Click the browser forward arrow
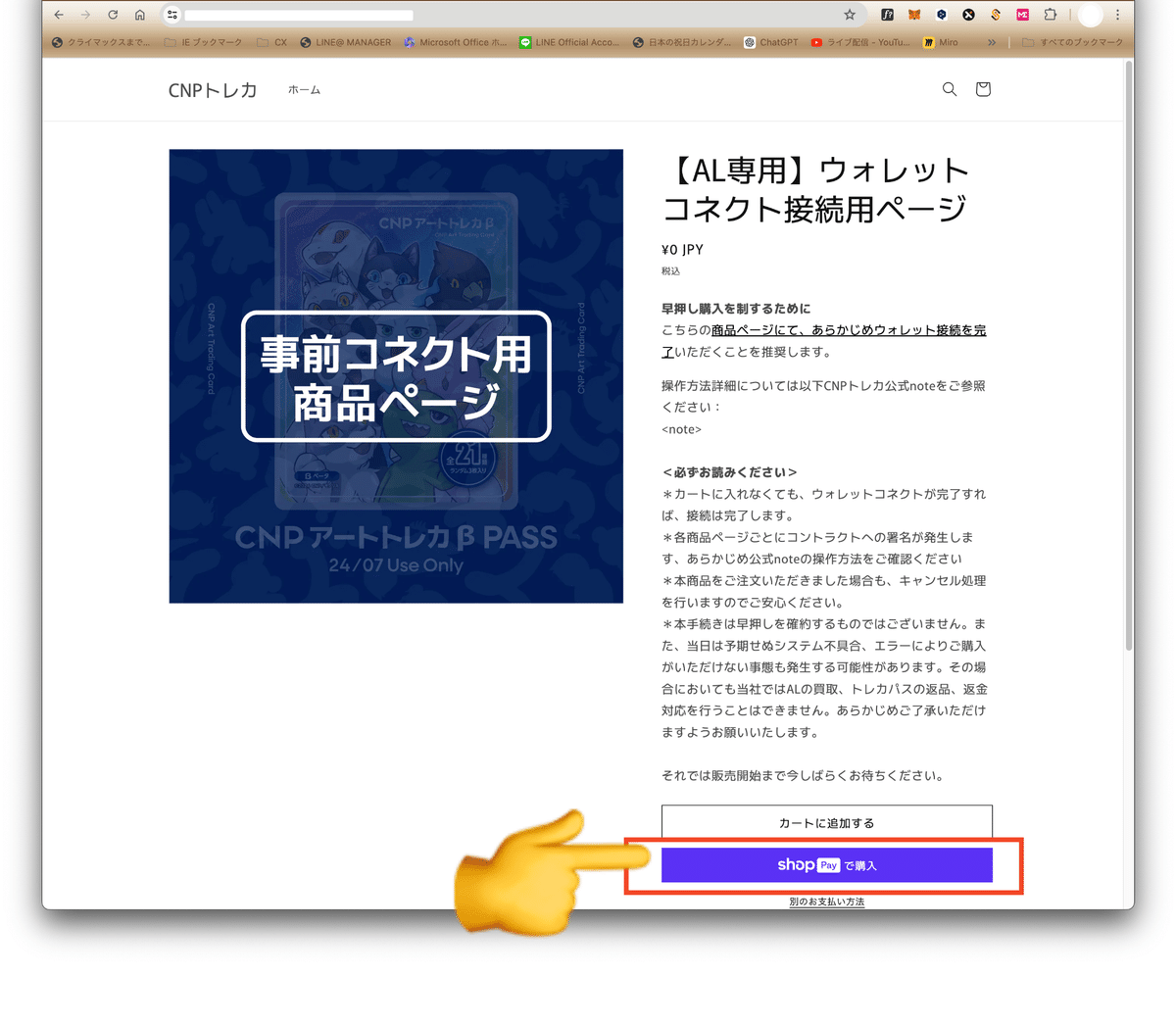 coord(85,15)
